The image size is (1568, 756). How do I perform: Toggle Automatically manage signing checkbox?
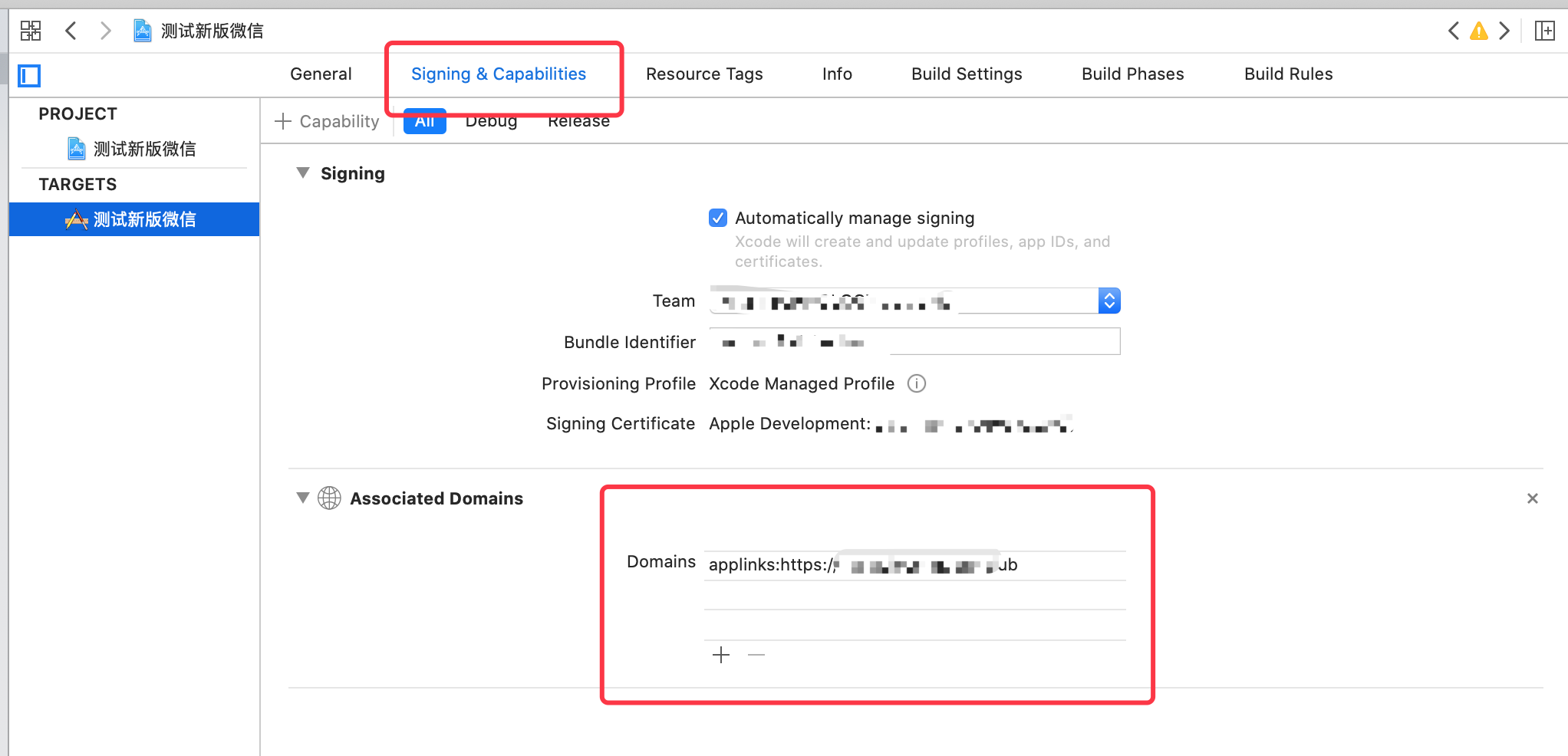point(718,218)
